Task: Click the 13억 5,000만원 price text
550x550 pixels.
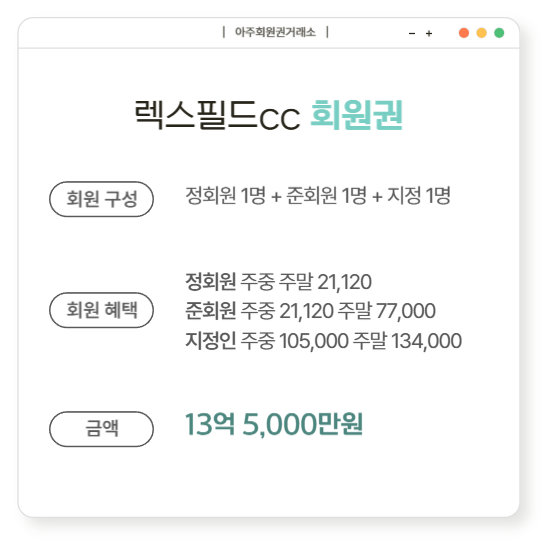Action: tap(274, 424)
